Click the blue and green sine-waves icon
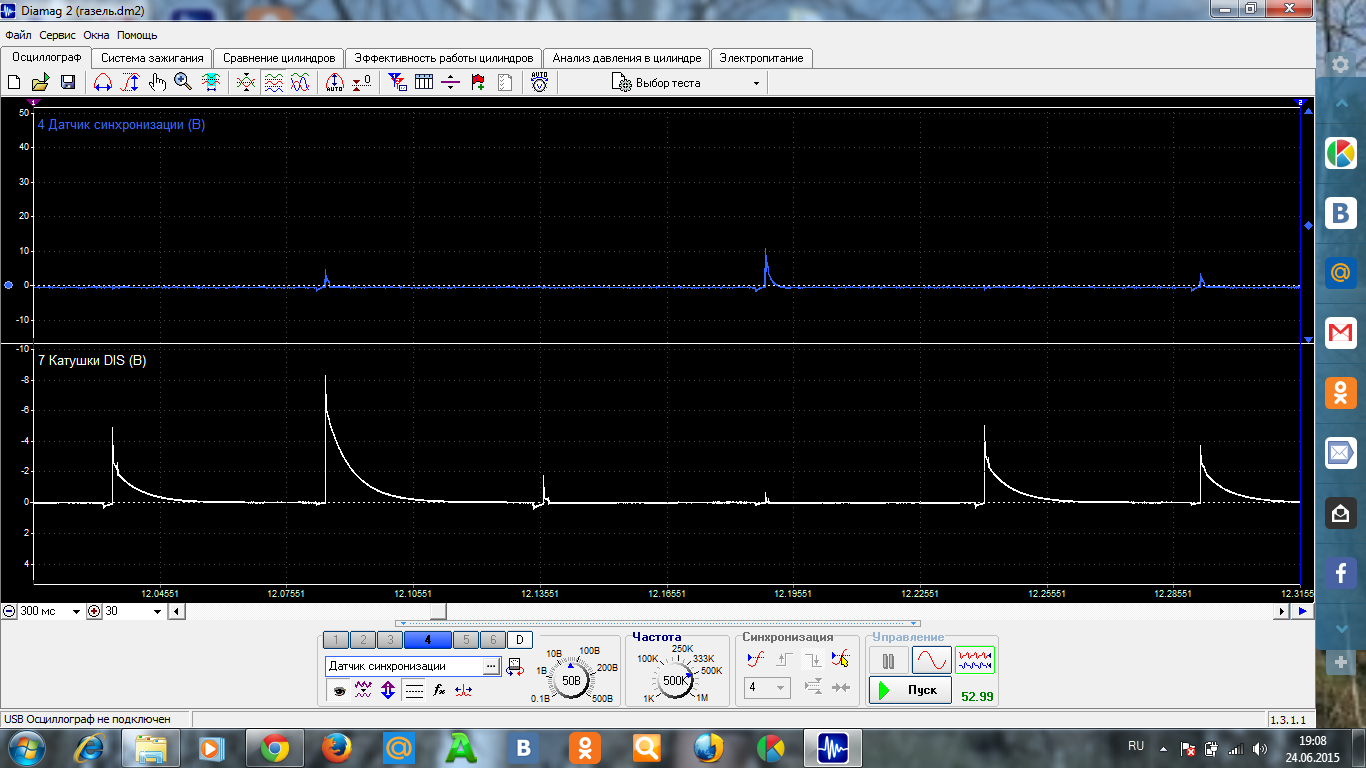The width and height of the screenshot is (1366, 768). point(300,83)
